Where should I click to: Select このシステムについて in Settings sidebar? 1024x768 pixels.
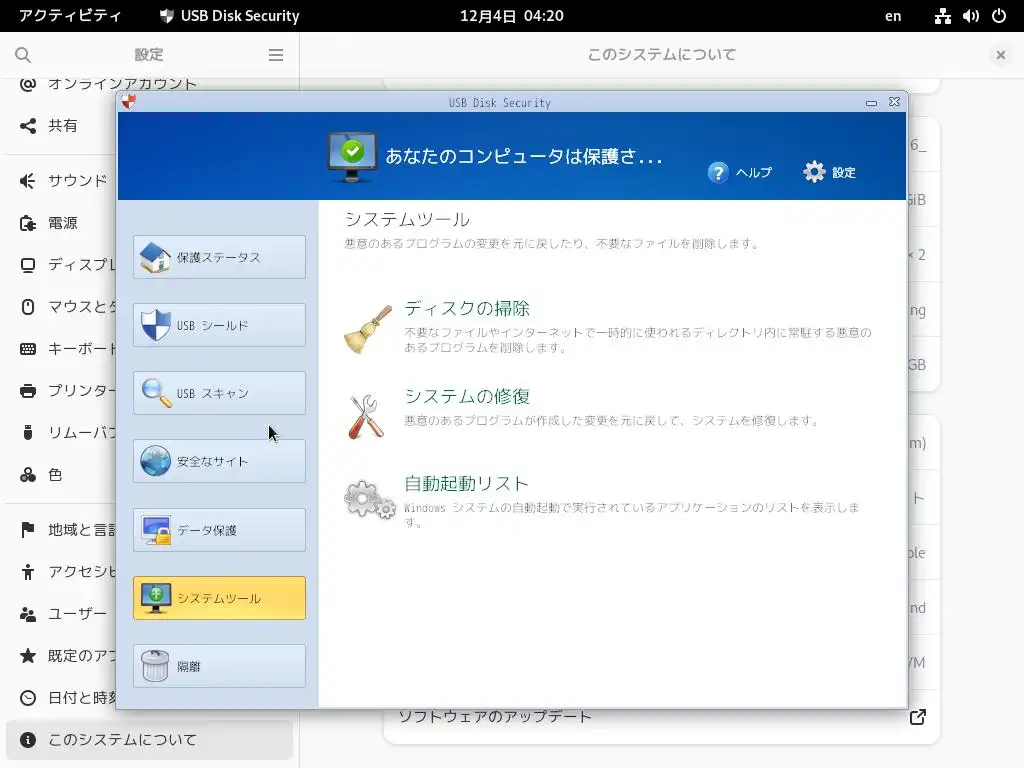tap(150, 740)
